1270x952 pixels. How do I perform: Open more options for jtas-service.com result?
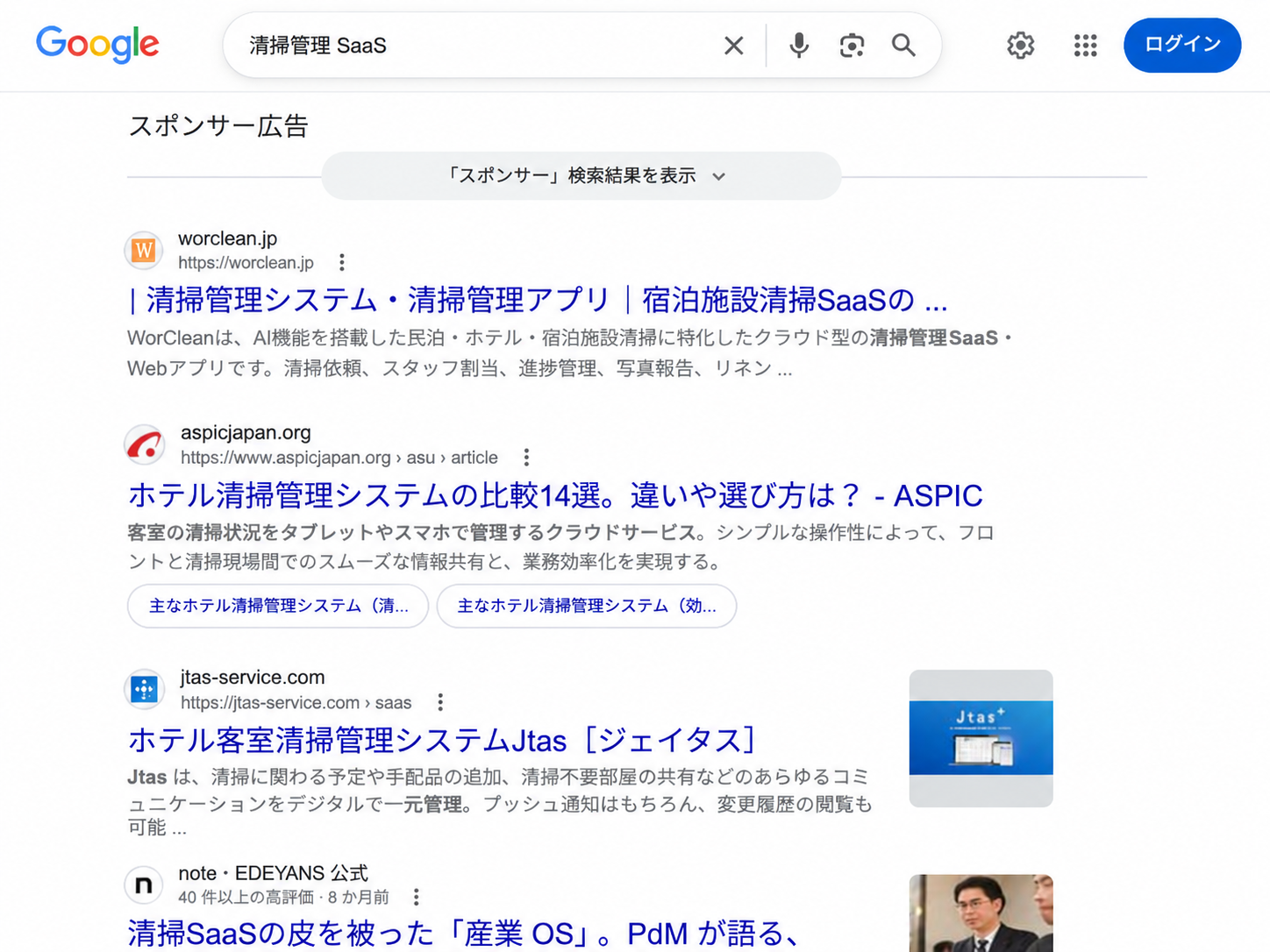tap(440, 702)
